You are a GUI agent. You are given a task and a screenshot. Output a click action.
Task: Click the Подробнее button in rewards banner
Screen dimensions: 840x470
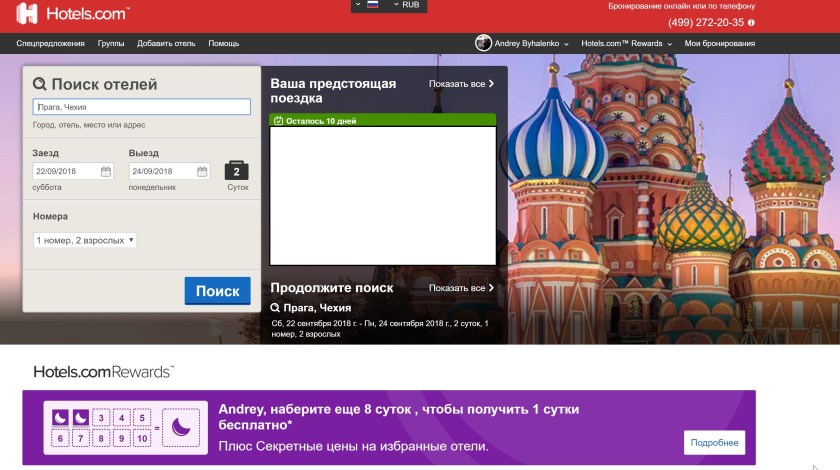click(x=714, y=443)
